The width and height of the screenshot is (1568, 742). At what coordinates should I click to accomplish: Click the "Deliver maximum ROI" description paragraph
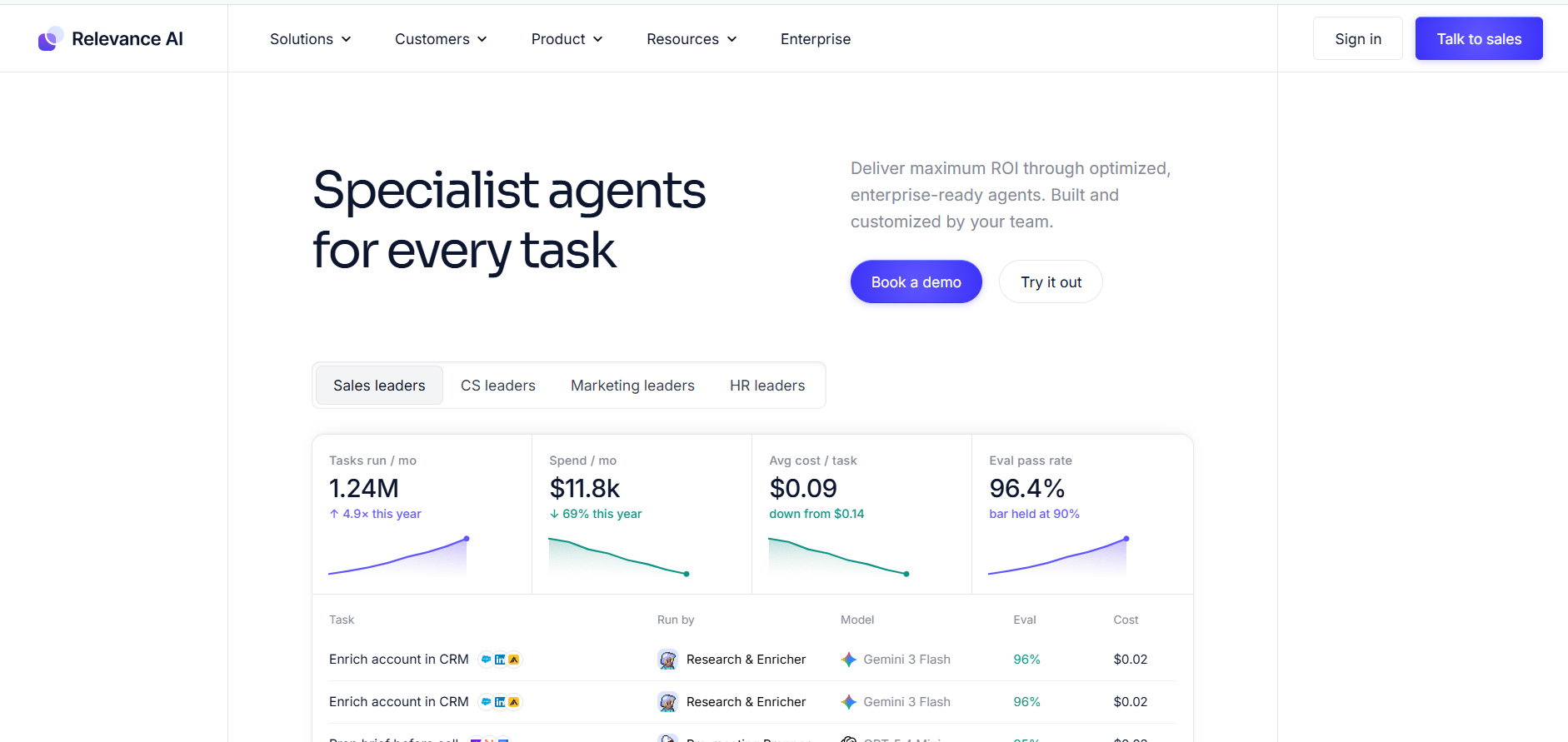point(1011,195)
